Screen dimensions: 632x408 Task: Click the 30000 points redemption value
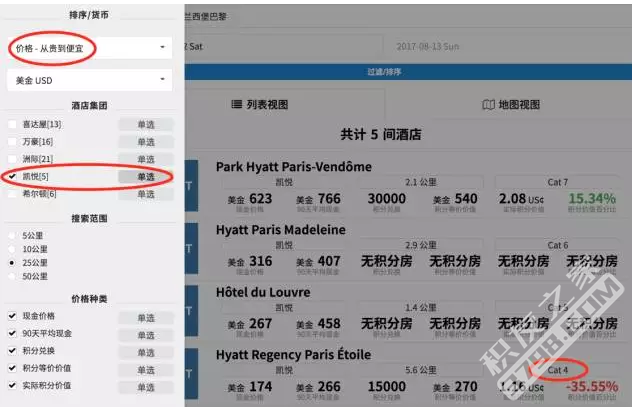pyautogui.click(x=387, y=198)
